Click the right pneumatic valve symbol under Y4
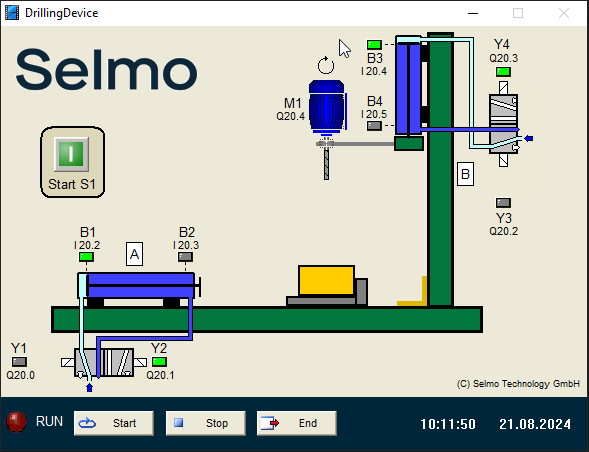The height and width of the screenshot is (452, 589). [504, 124]
